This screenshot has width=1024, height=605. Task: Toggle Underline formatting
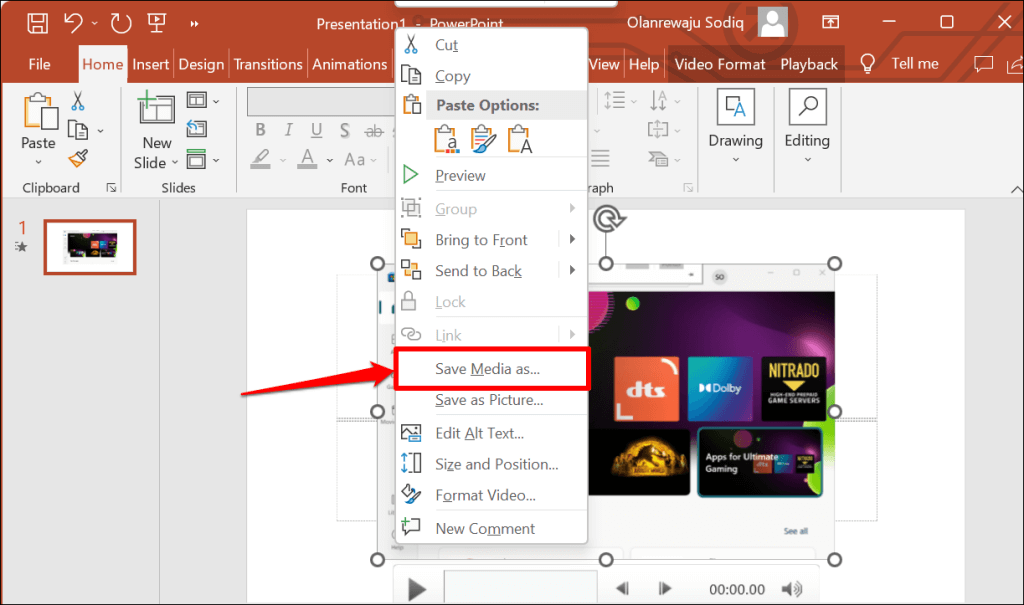click(x=316, y=130)
